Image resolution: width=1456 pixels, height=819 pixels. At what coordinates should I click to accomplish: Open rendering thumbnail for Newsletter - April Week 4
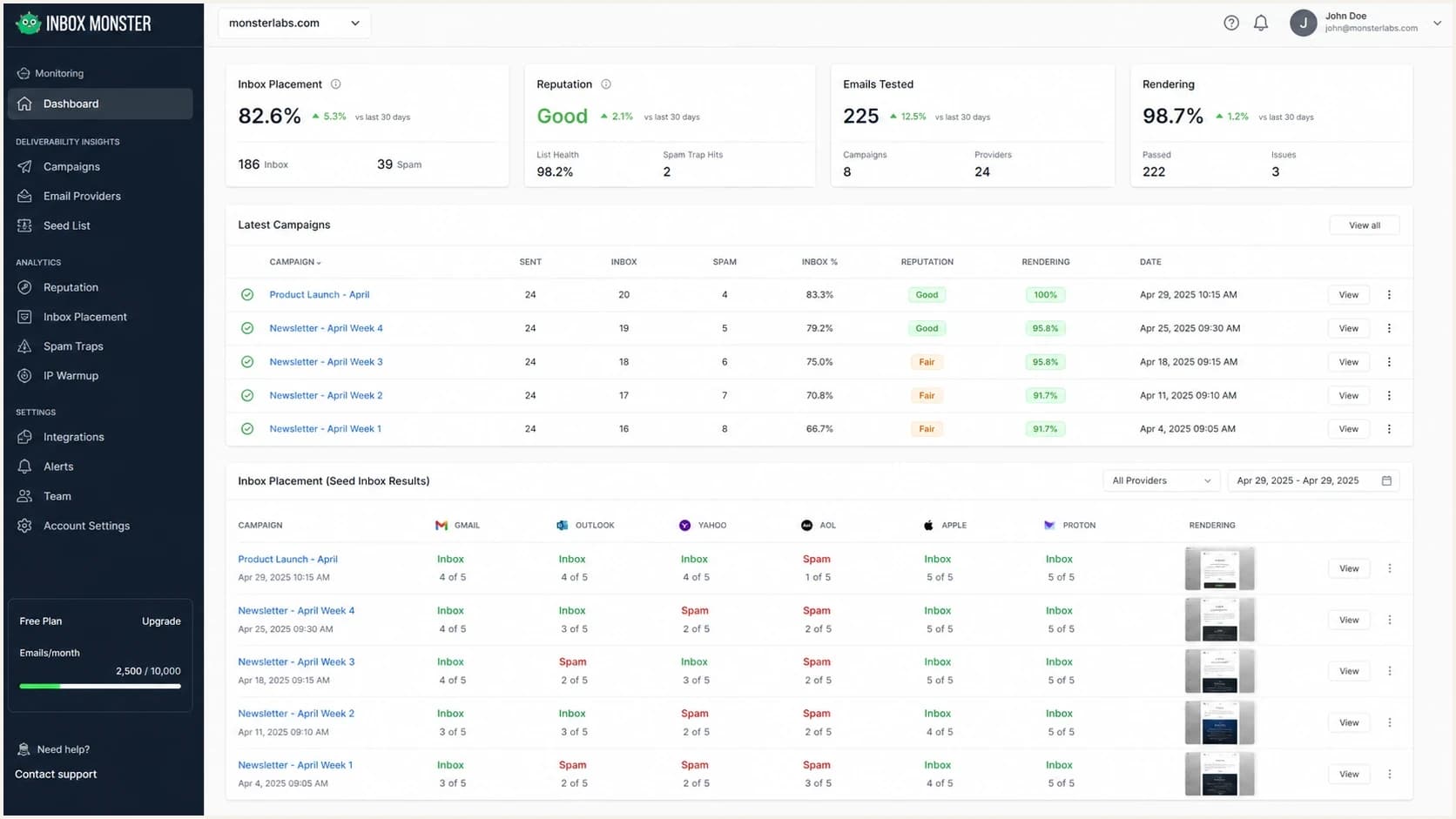coord(1219,621)
